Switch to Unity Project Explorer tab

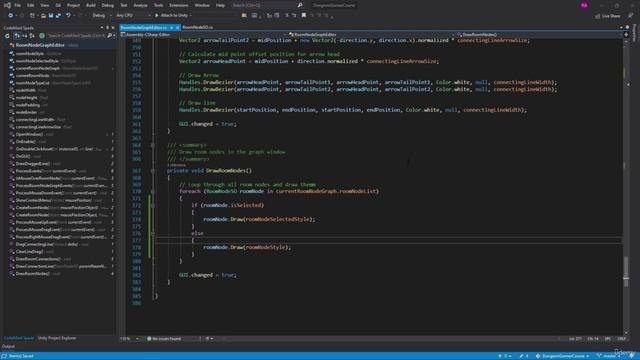57,338
